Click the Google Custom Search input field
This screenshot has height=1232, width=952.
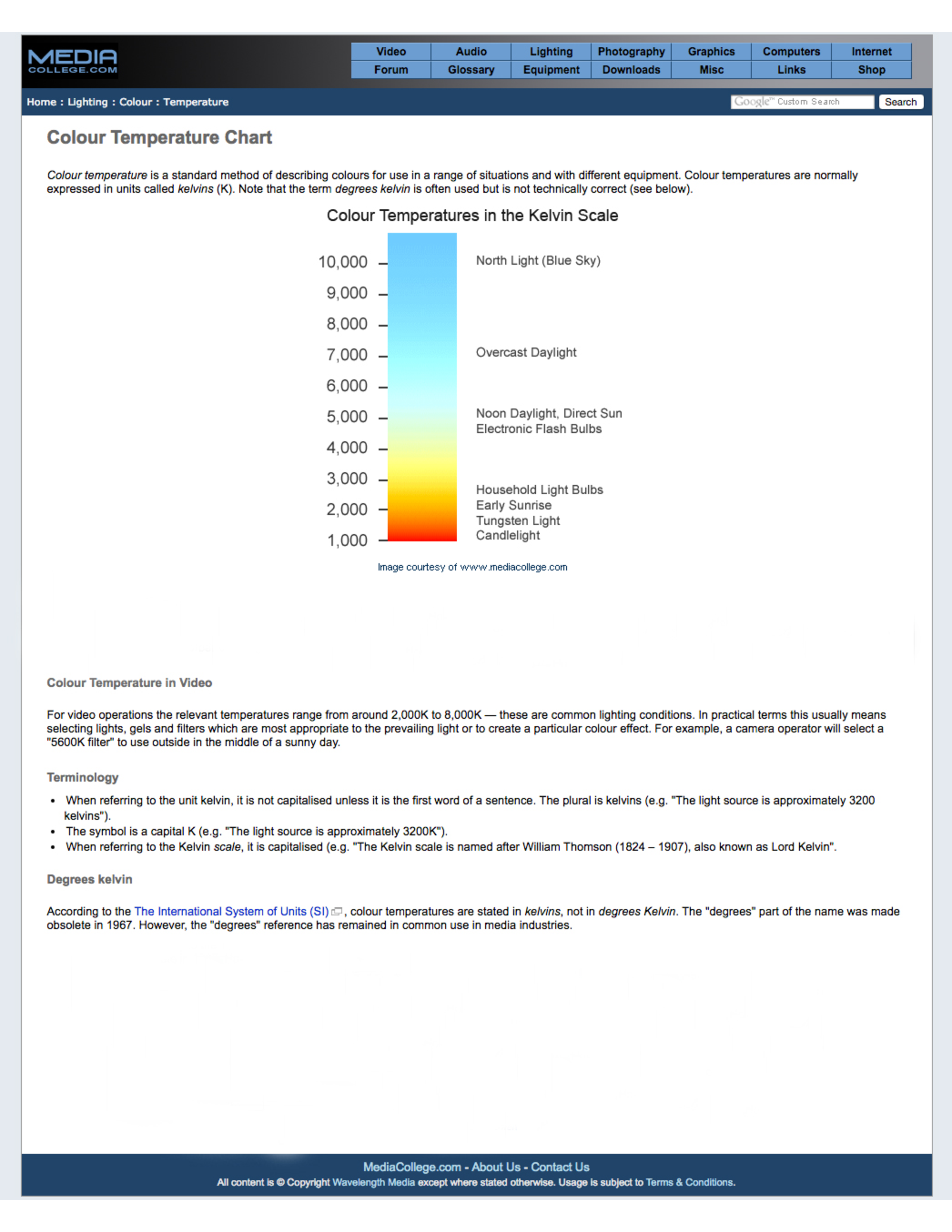point(800,101)
